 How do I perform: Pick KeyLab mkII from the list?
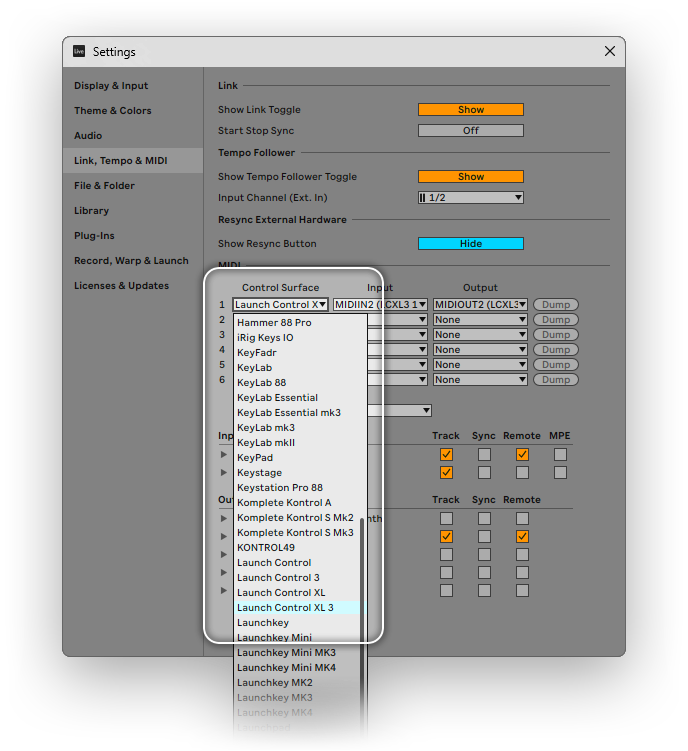pyautogui.click(x=299, y=443)
